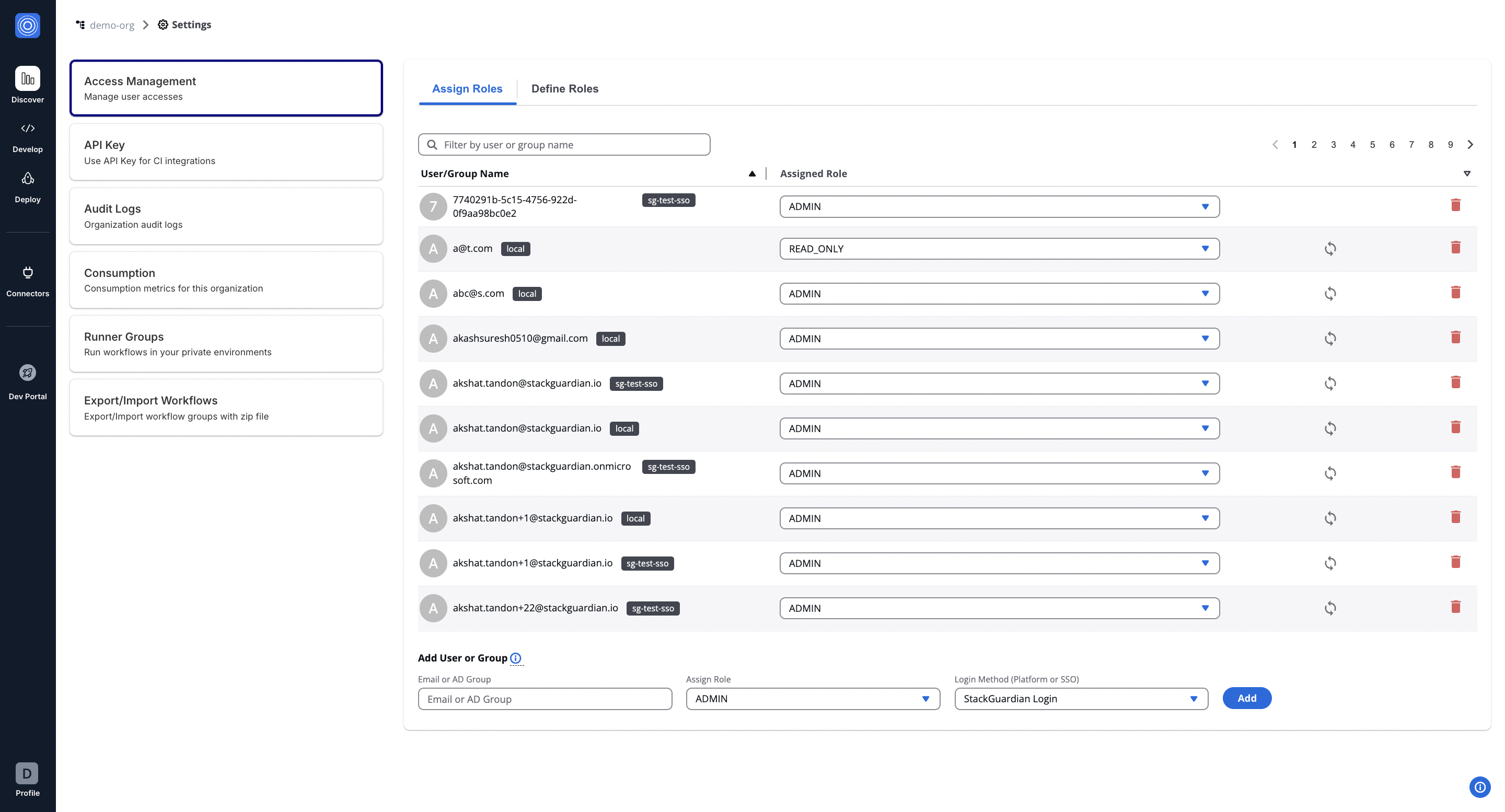Open the Assign Role dropdown showing ADMIN
Image resolution: width=1505 pixels, height=812 pixels.
pyautogui.click(x=812, y=699)
